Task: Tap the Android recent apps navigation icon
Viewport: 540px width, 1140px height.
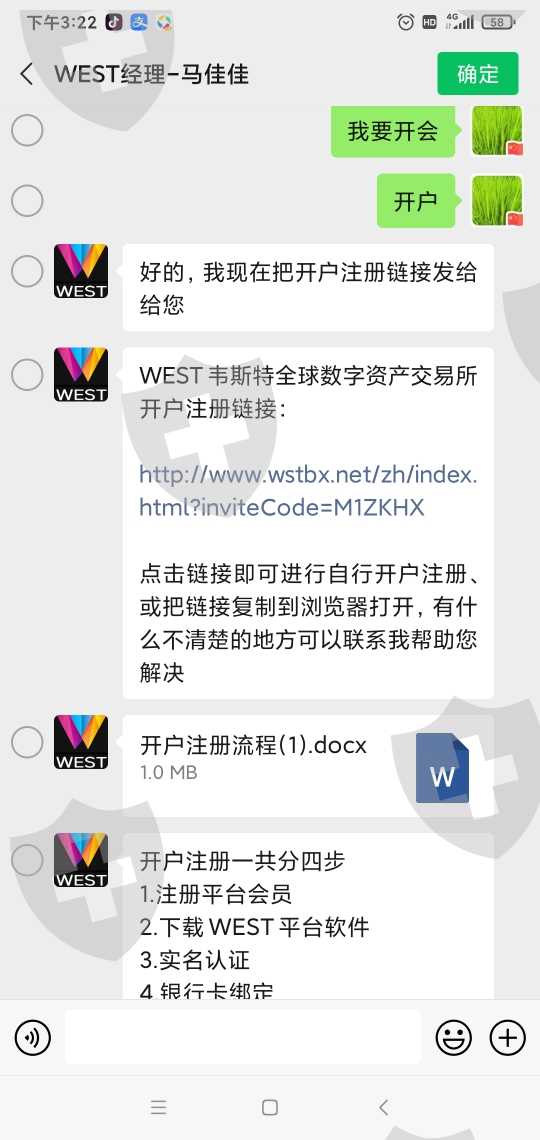Action: 158,1107
